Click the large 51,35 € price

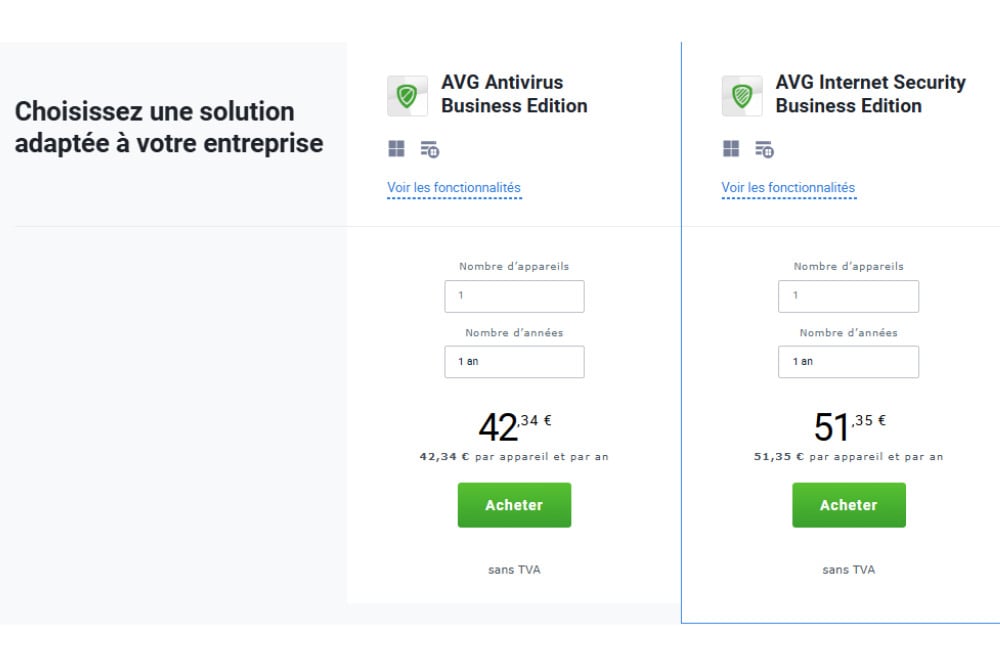pyautogui.click(x=848, y=426)
